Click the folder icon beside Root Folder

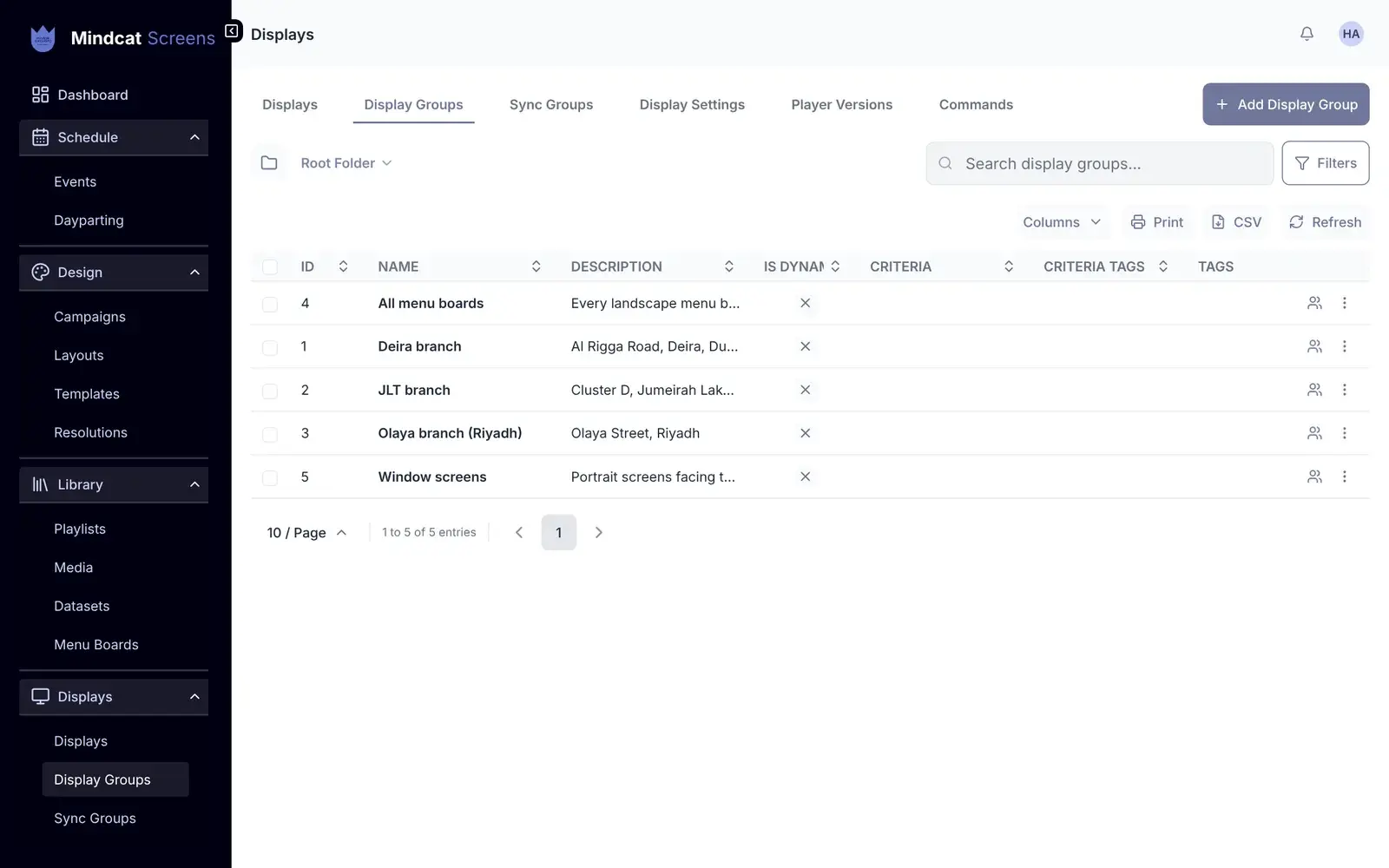269,163
